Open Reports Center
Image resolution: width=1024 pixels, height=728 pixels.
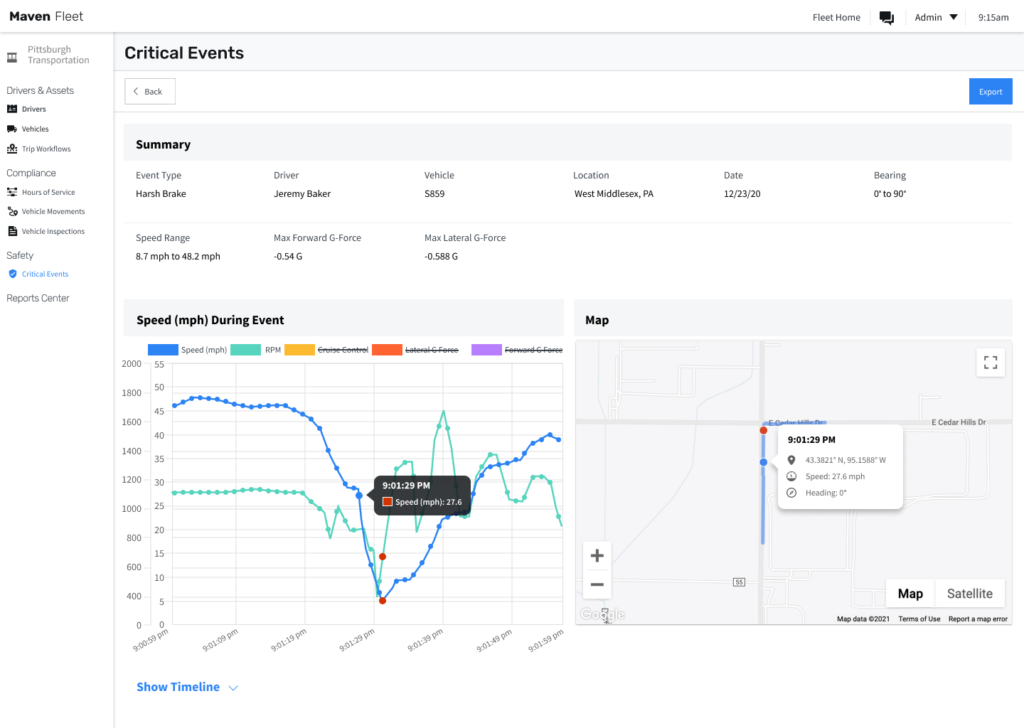tap(38, 298)
